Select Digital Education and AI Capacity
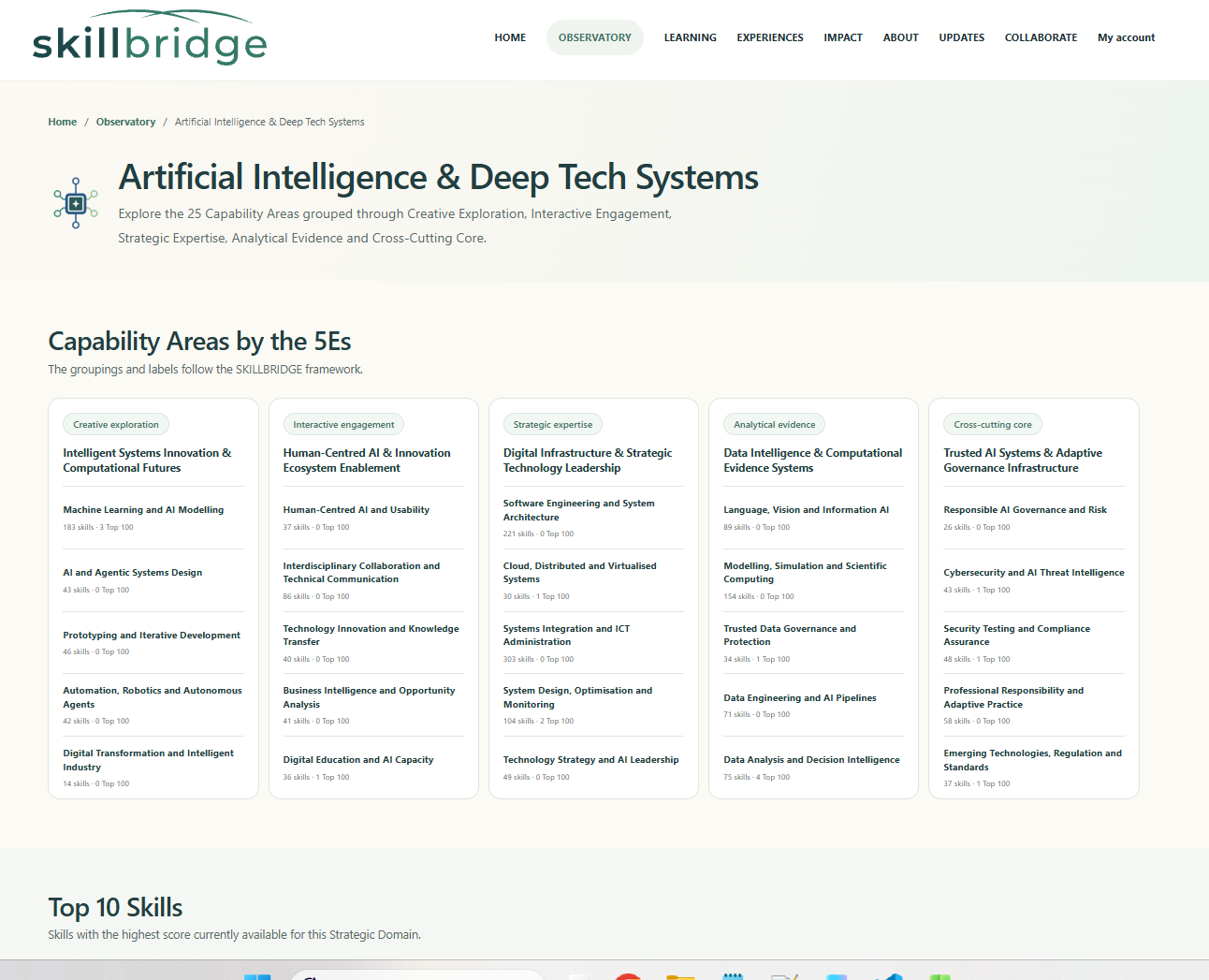 click(x=358, y=760)
